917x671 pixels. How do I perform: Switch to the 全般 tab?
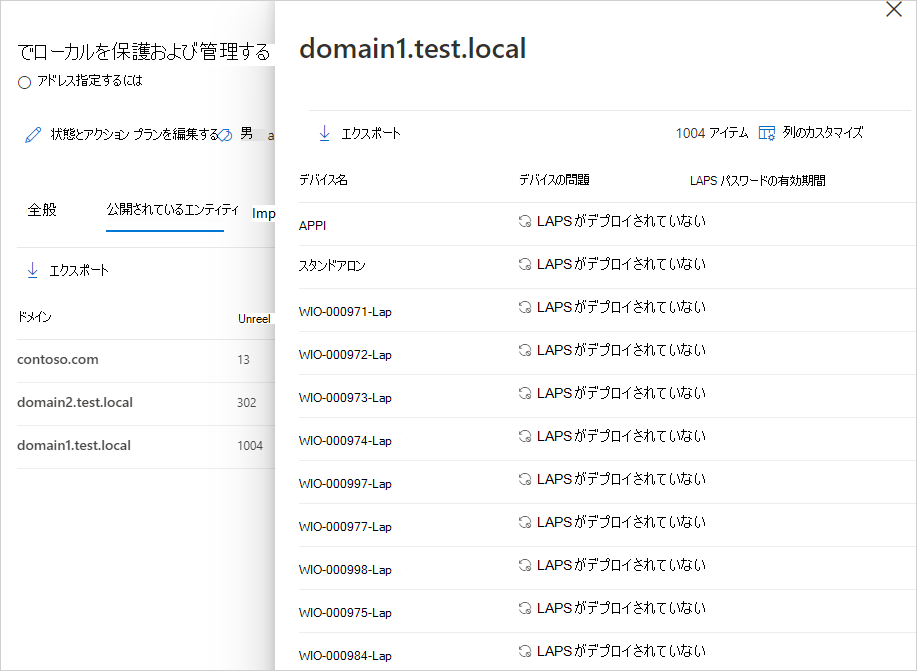pyautogui.click(x=42, y=210)
